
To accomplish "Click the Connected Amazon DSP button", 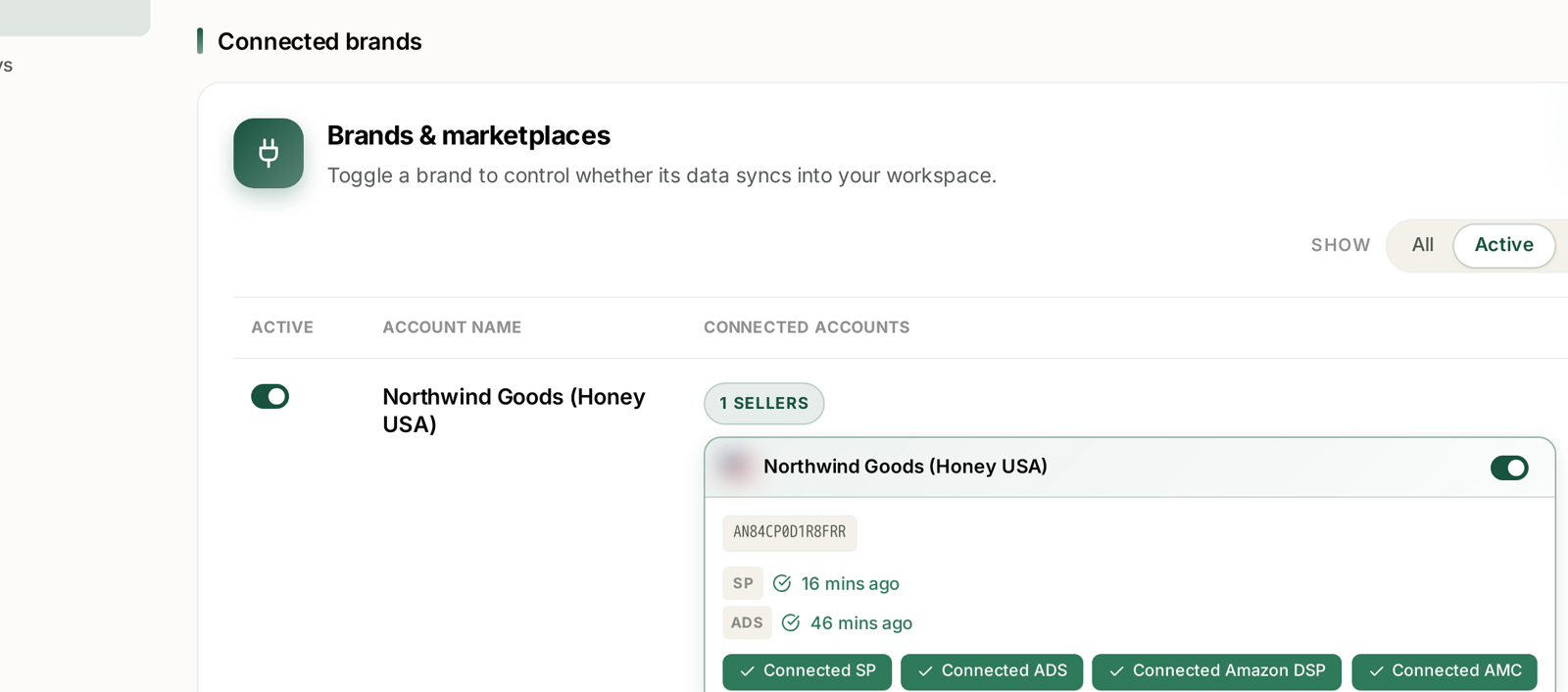I will pyautogui.click(x=1217, y=671).
